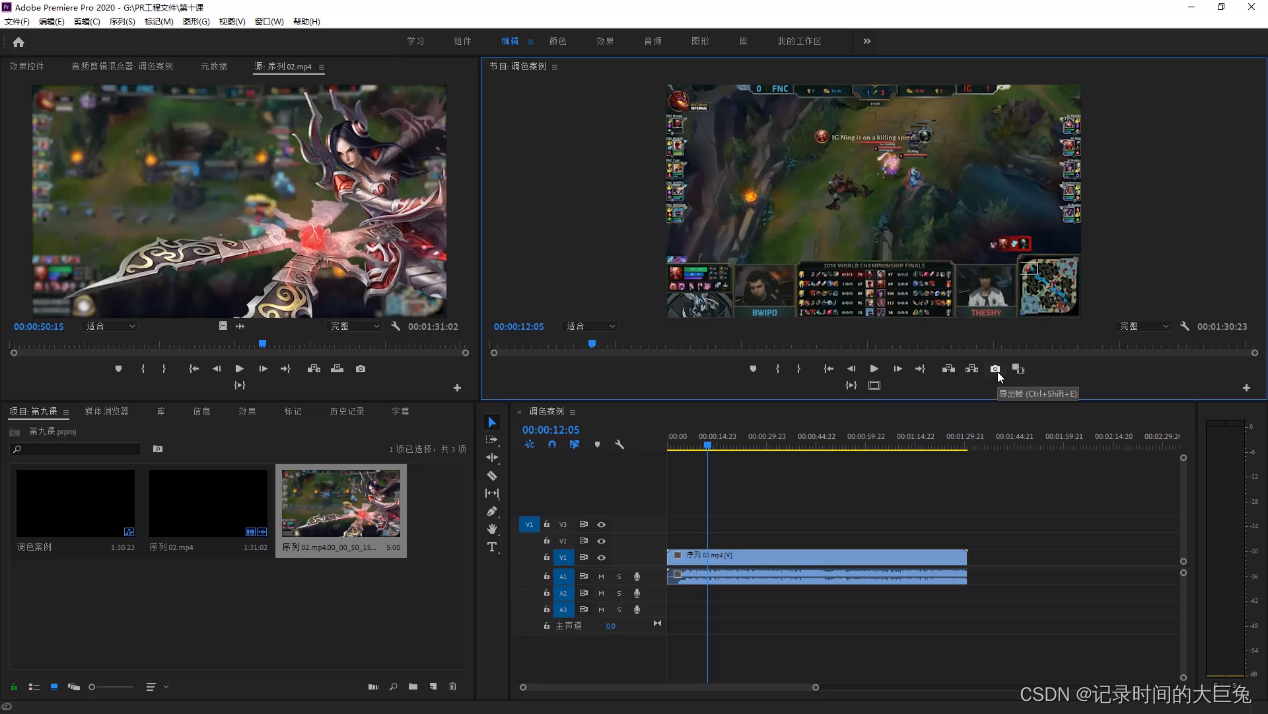The image size is (1268, 714).
Task: Create a new bin with folder icon
Action: point(413,687)
